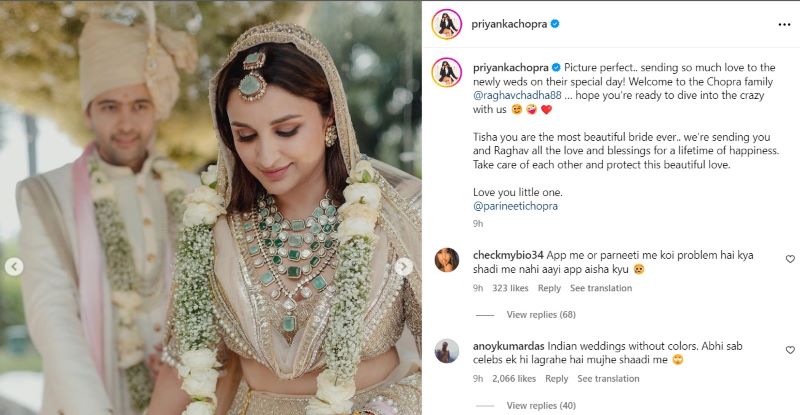This screenshot has width=800, height=415.
Task: See translation of the anoykumardas comment
Action: (609, 379)
